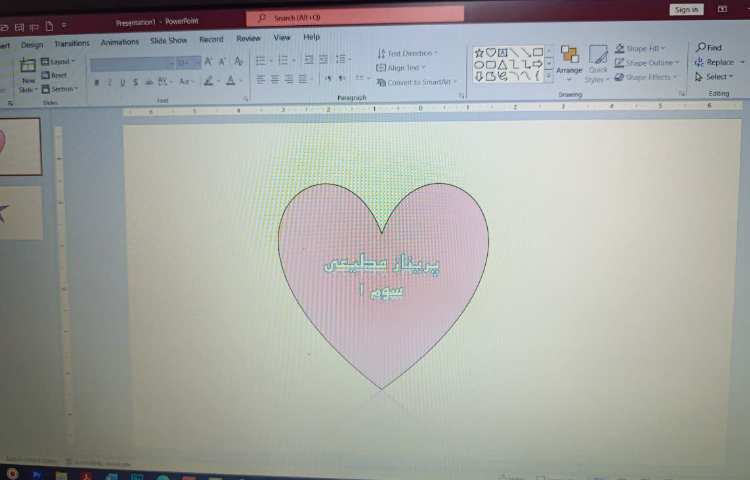Toggle underline formatting
Image resolution: width=750 pixels, height=480 pixels.
123,82
